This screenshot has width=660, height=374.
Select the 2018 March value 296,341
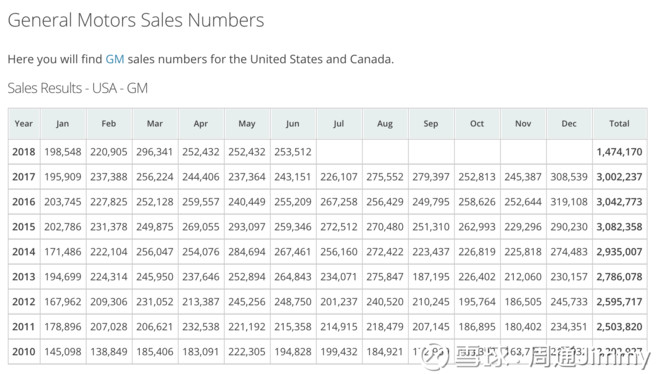point(155,152)
